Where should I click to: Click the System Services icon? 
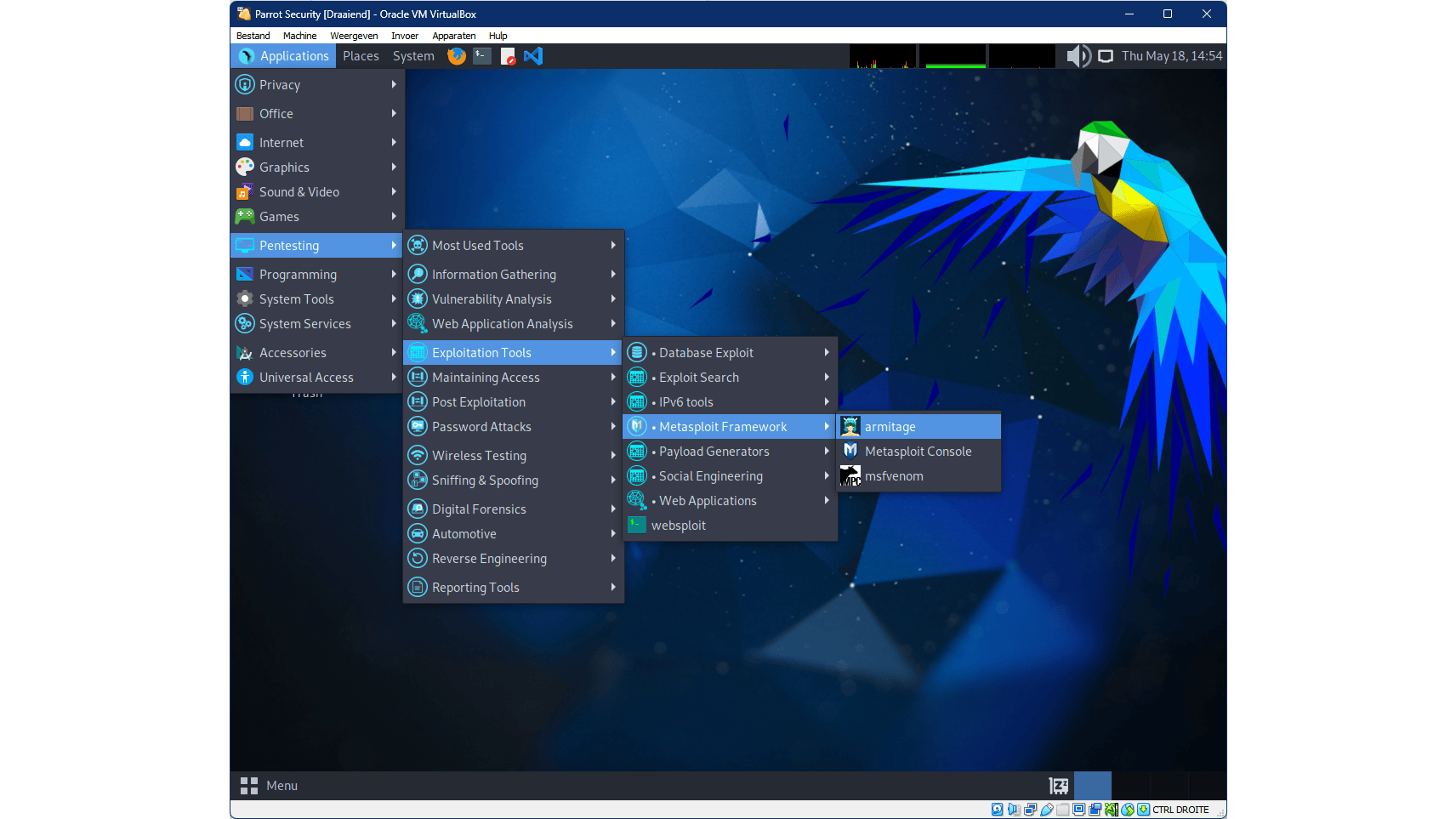245,324
